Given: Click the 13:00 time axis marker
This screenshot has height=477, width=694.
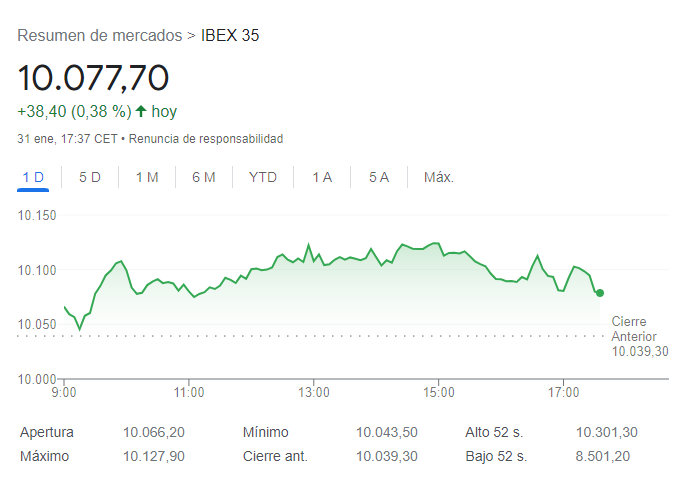Looking at the screenshot, I should tap(314, 392).
